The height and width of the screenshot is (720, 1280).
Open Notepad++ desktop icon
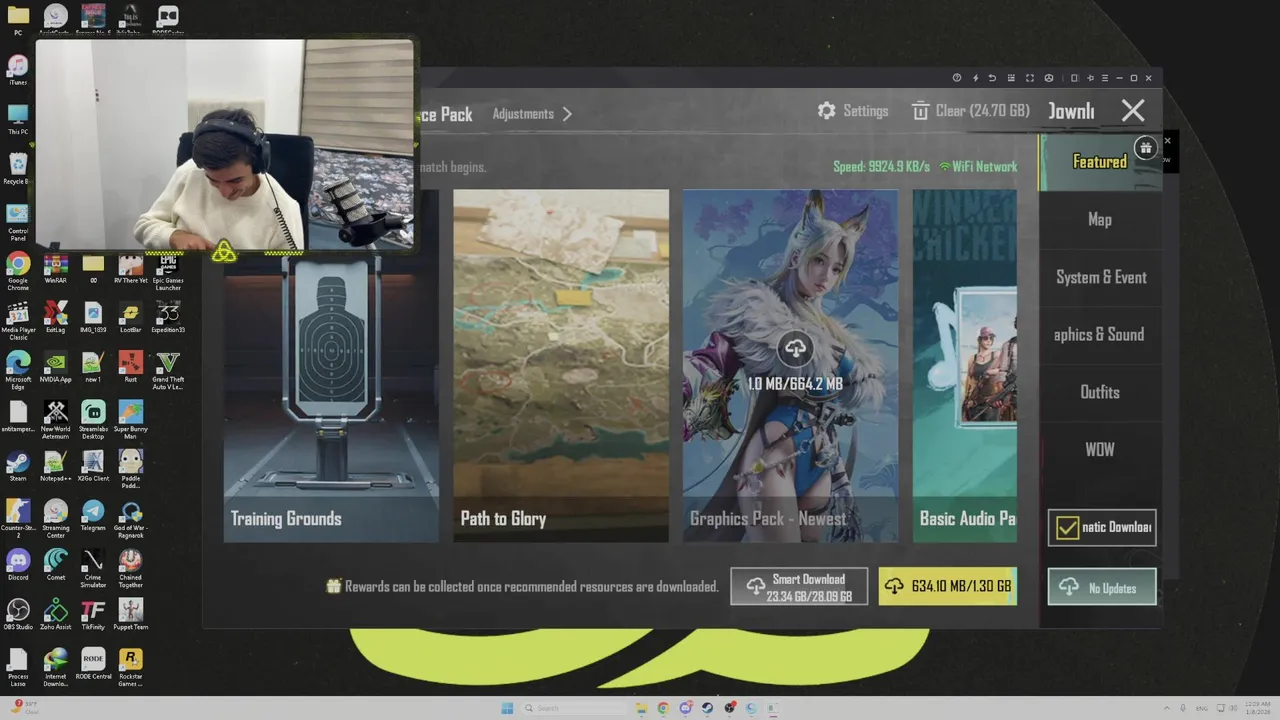coord(56,468)
